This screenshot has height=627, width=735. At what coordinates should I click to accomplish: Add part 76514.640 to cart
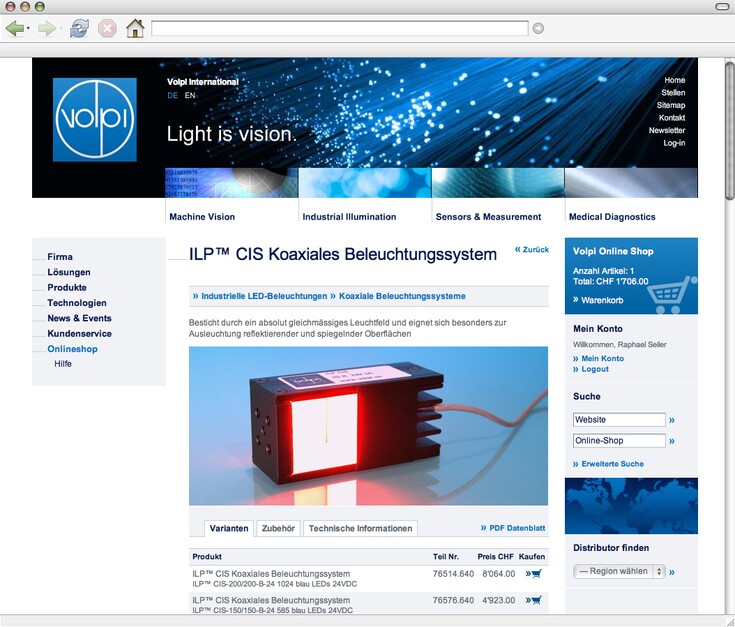coord(534,574)
